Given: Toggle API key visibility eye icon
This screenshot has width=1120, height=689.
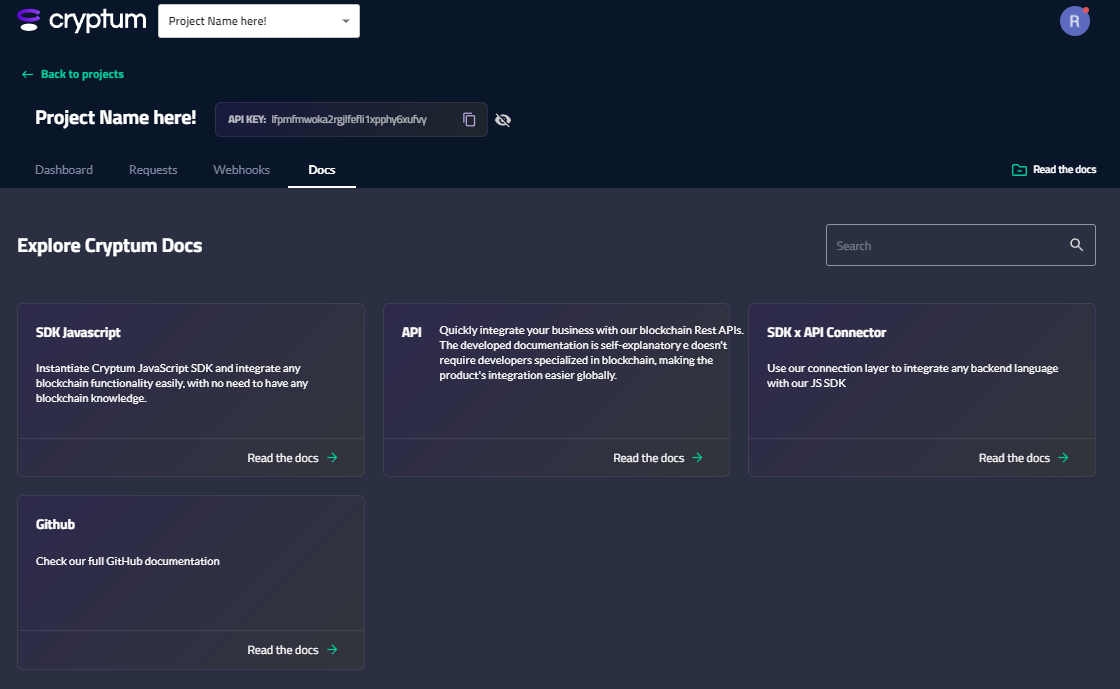Looking at the screenshot, I should 503,120.
